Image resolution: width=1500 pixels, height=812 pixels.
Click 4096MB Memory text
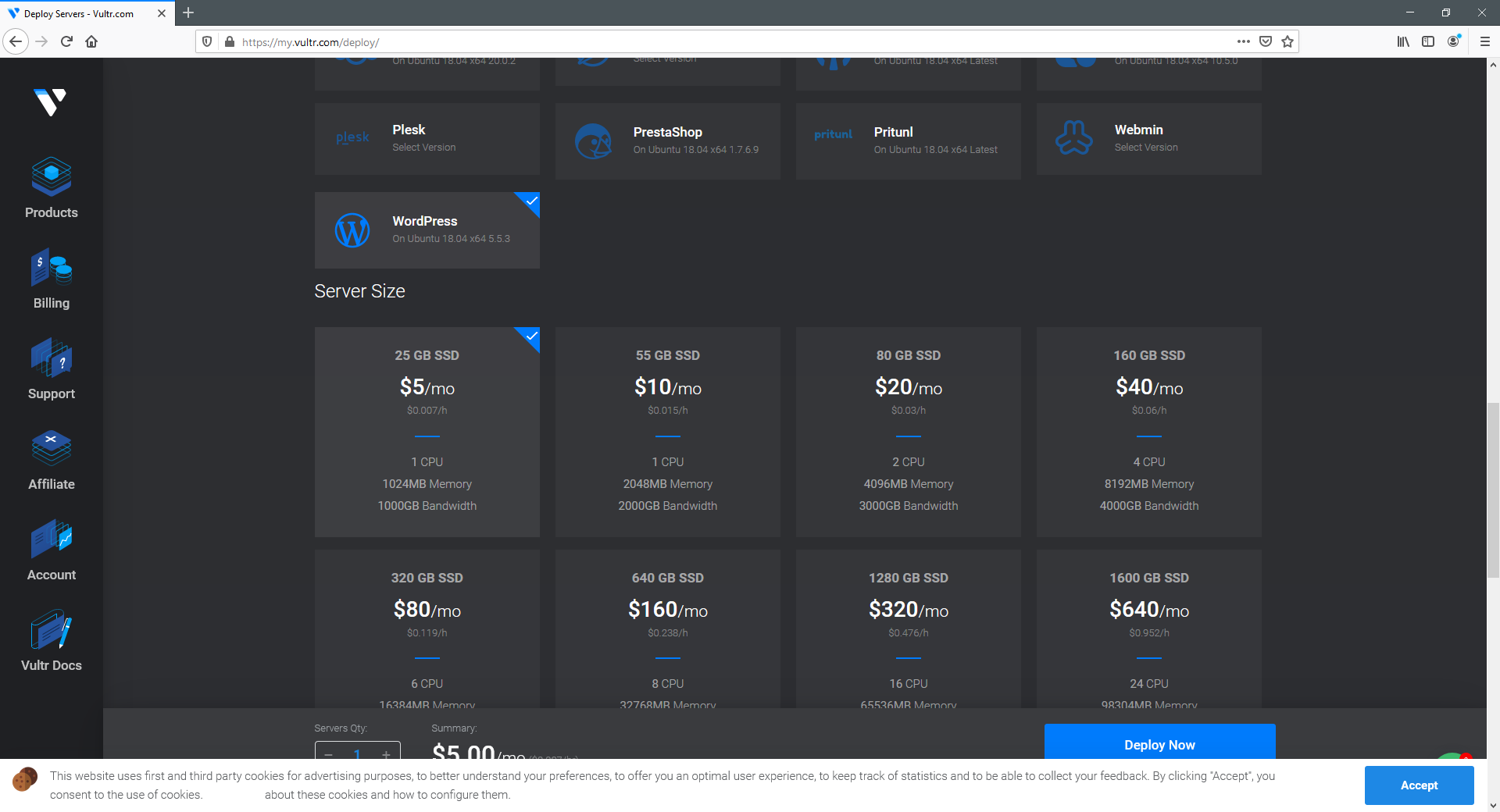(908, 484)
